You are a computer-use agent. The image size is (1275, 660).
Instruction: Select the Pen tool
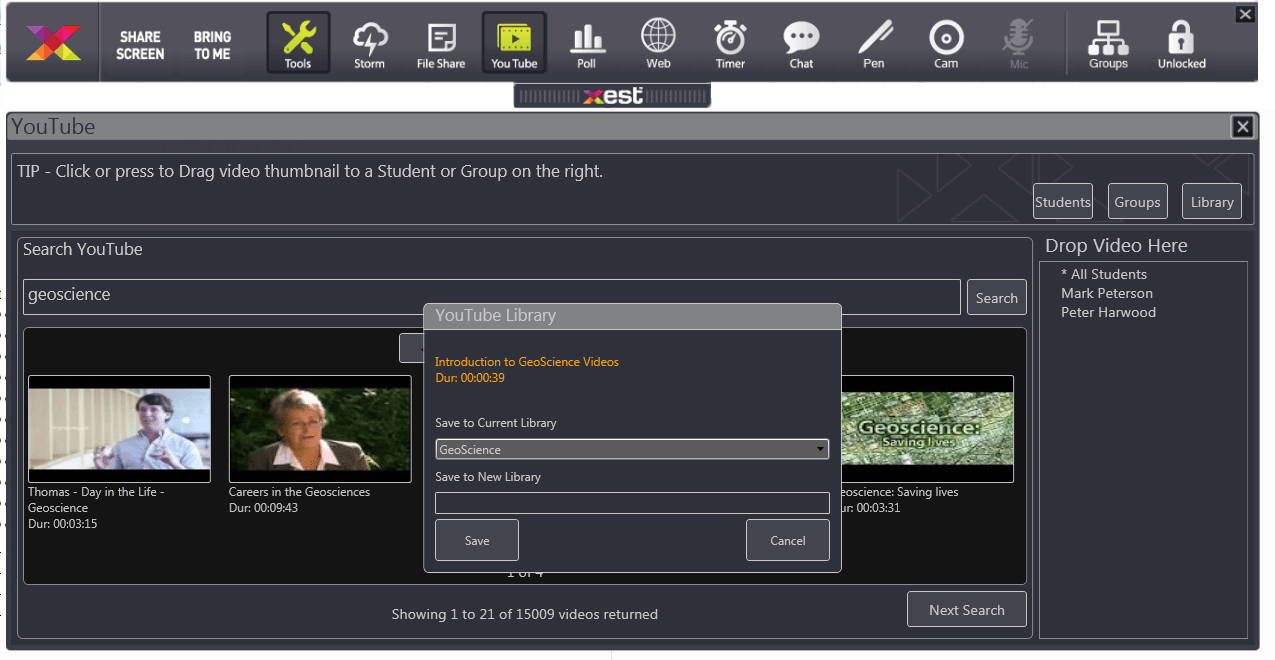click(874, 45)
